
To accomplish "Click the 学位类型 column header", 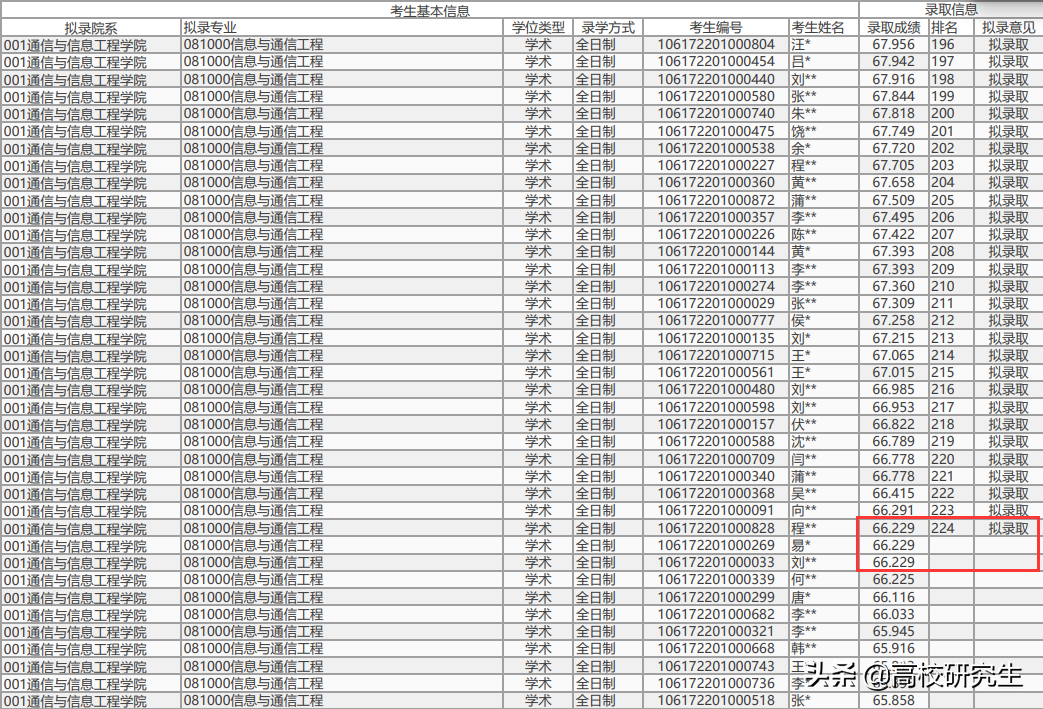I will [x=537, y=28].
